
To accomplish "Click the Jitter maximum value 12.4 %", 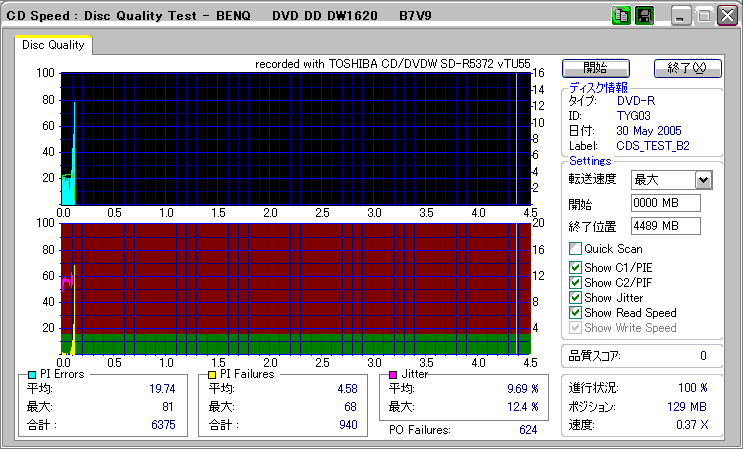I will pyautogui.click(x=523, y=407).
